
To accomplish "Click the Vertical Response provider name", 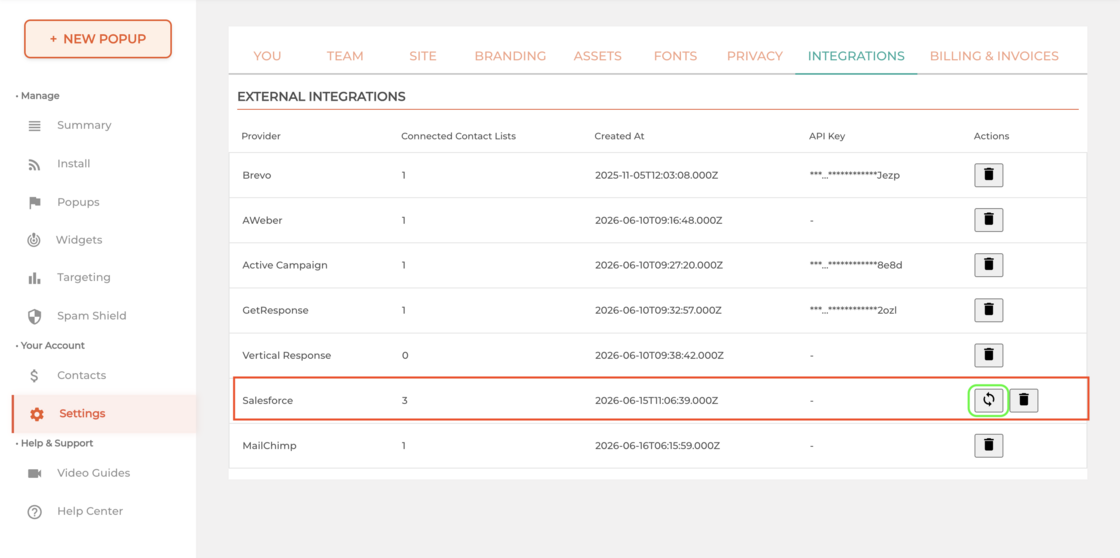I will coord(286,355).
